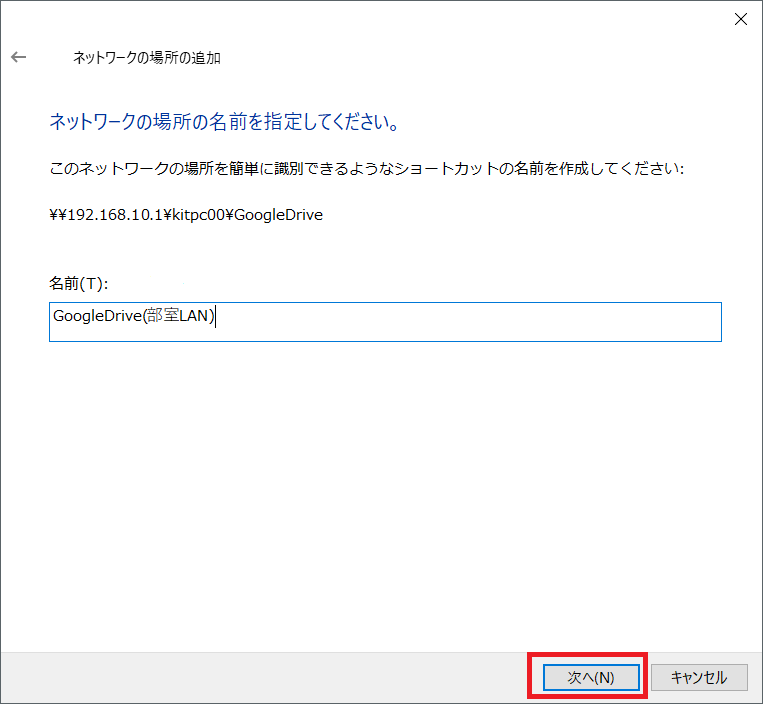Click the closing parenthesis in the name field
Viewport: 763px width, 704px height.
click(213, 316)
